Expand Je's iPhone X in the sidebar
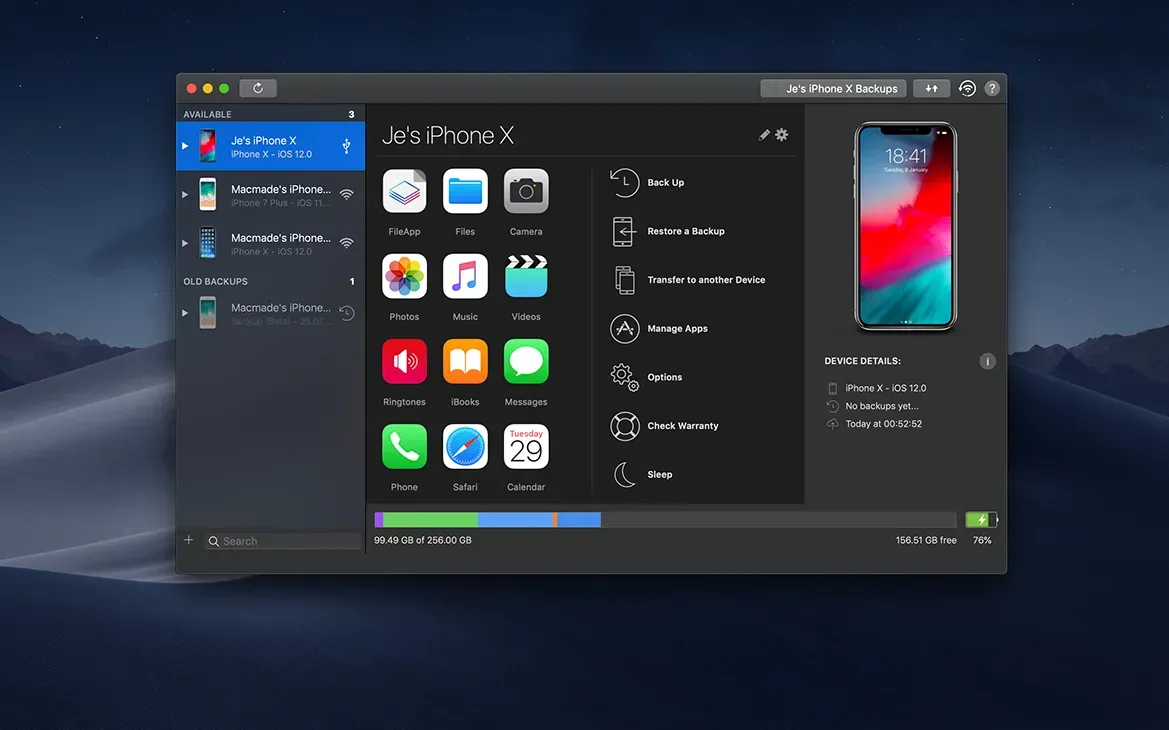 (x=185, y=145)
